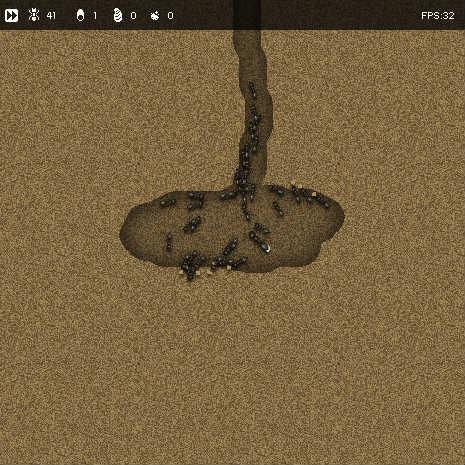Image resolution: width=465 pixels, height=465 pixels.
Task: Click the light crumb at chamber's upper-right rim
Action: 314,194
